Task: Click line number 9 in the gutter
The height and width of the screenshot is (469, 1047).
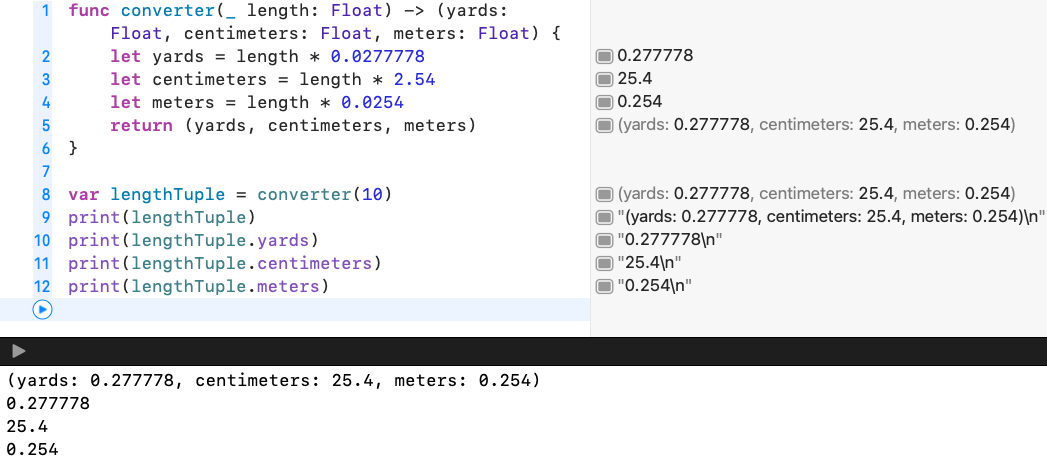Action: pyautogui.click(x=45, y=217)
